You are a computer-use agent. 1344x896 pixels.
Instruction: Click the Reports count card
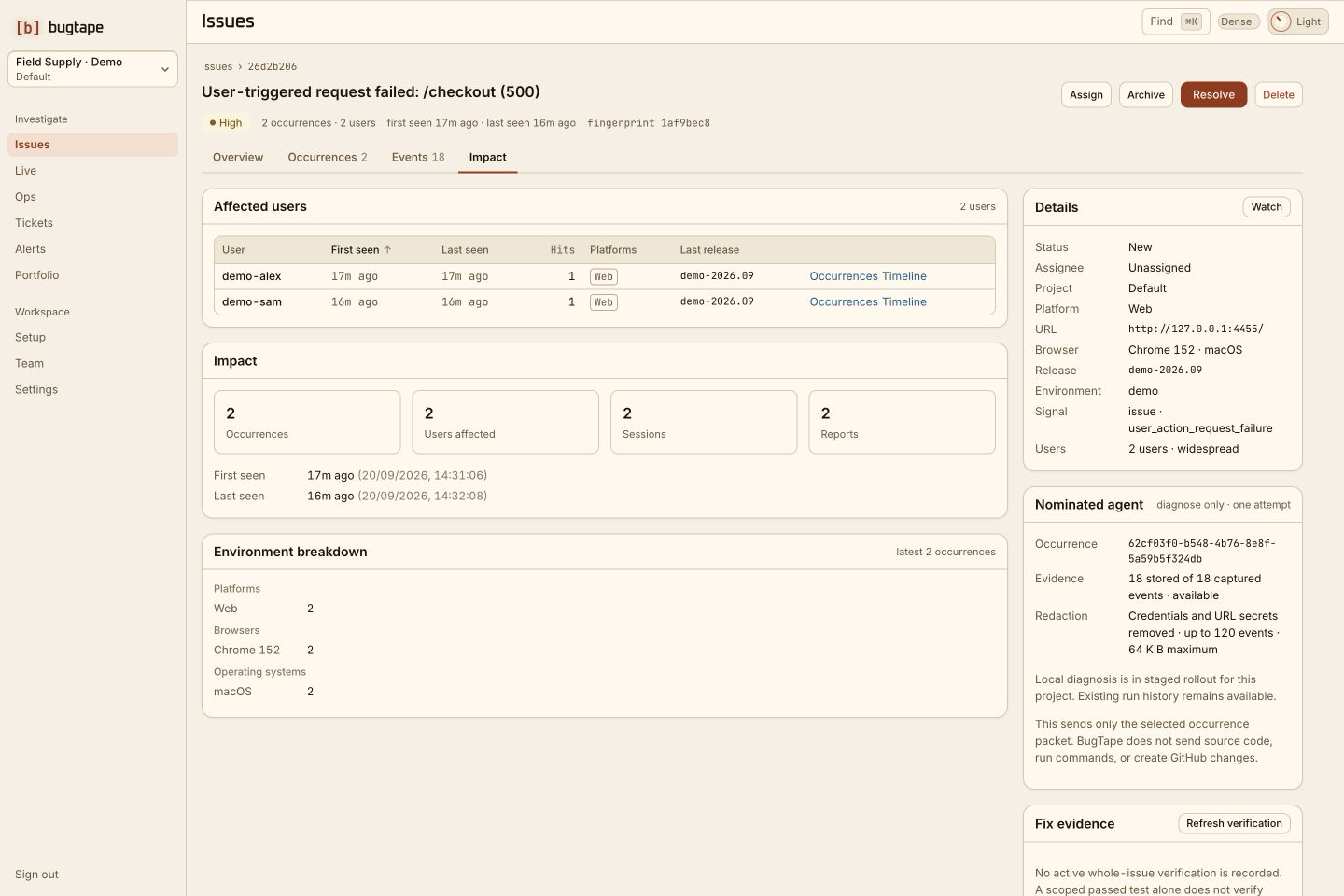pyautogui.click(x=902, y=422)
